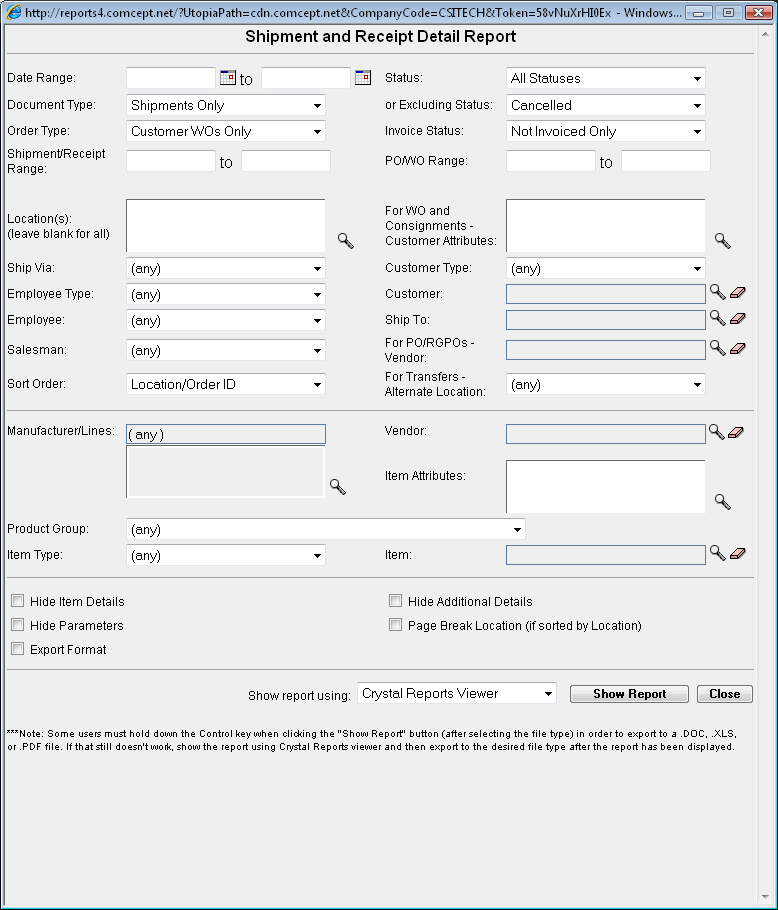Enable the Hide Item Details checkbox

click(x=18, y=602)
